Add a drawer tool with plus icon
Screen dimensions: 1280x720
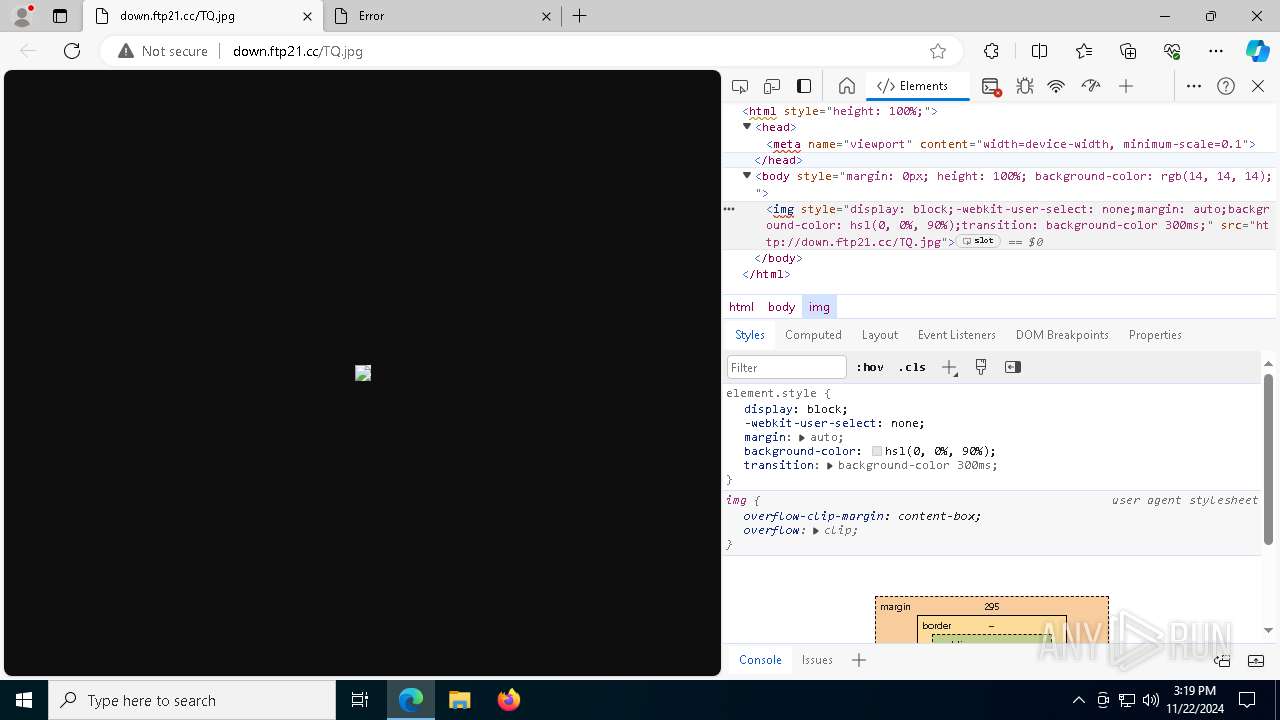click(x=859, y=660)
